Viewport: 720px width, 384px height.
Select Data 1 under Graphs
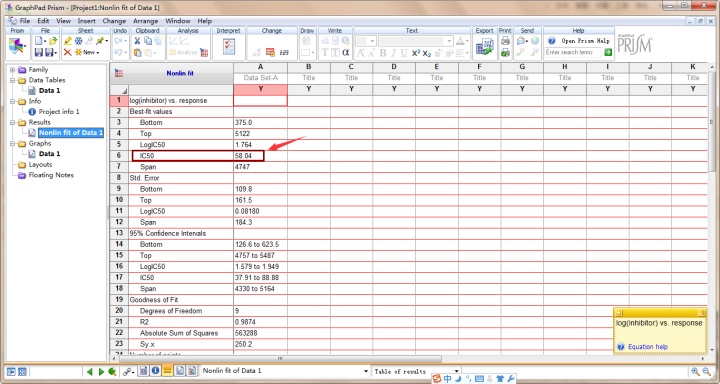click(50, 154)
